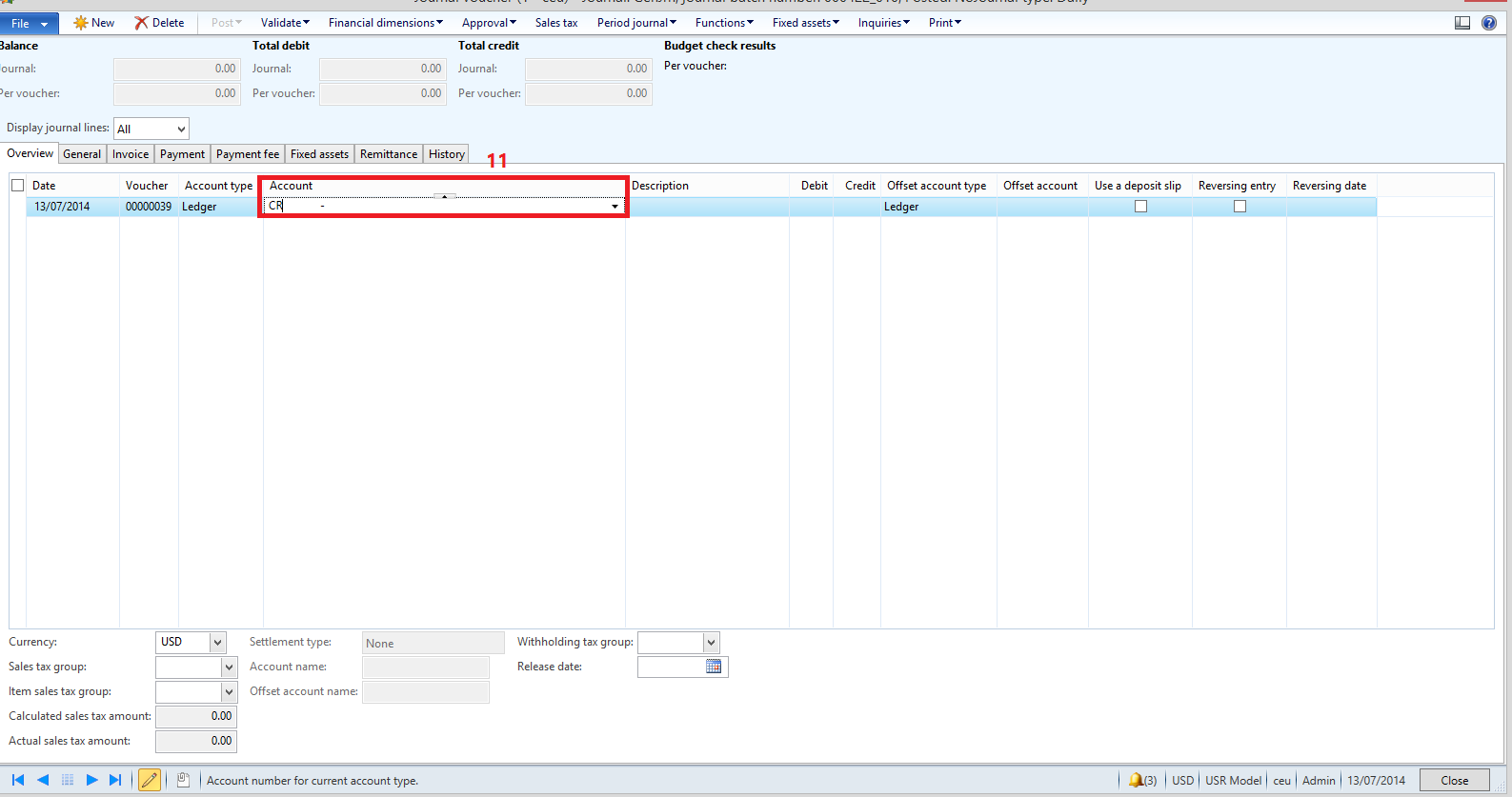The image size is (1512, 797).
Task: Click the Description cell of the journal line
Action: click(x=708, y=207)
